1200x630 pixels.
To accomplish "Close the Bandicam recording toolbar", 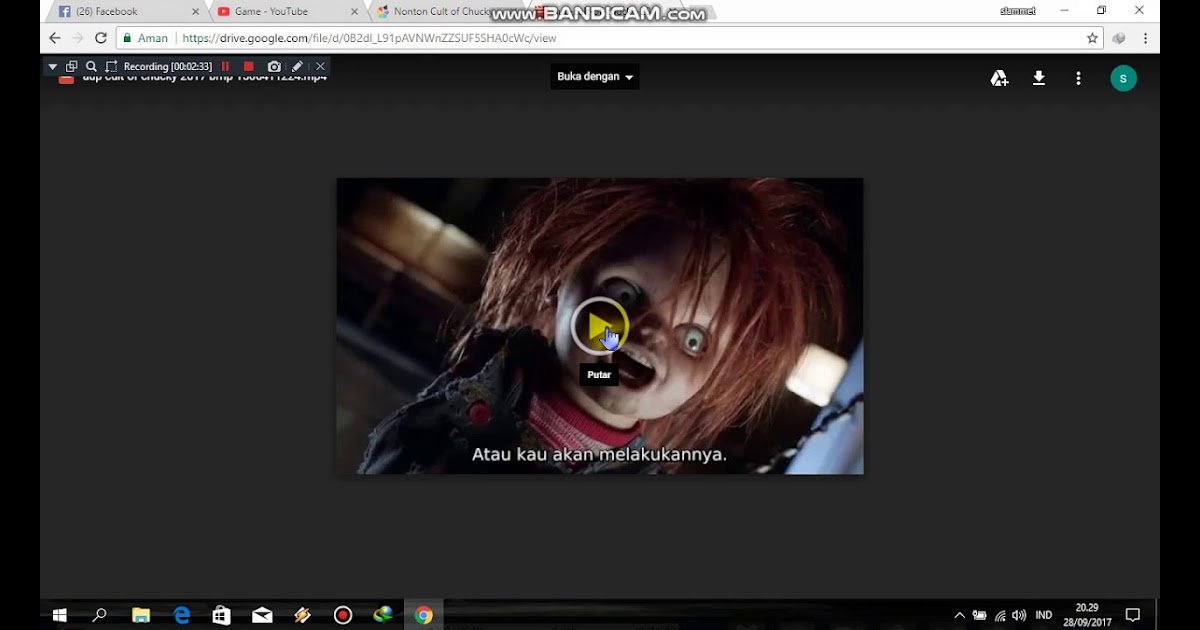I will pyautogui.click(x=320, y=67).
